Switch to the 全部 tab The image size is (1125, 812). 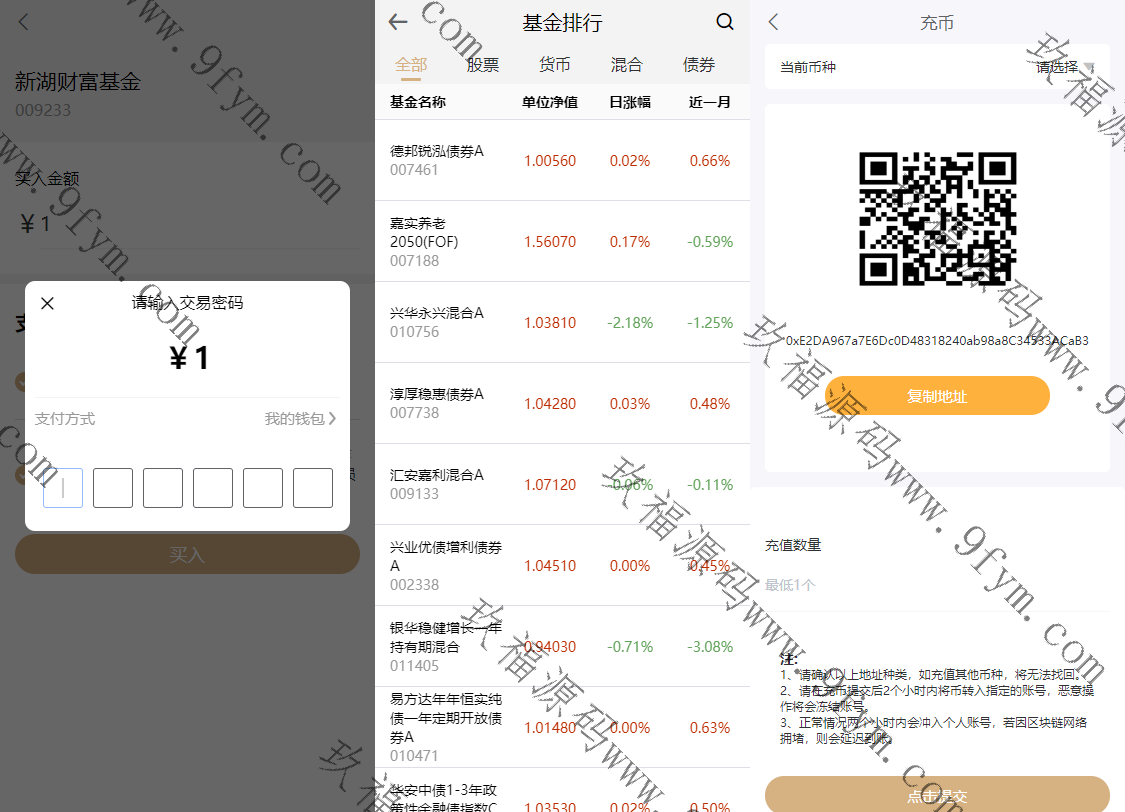[411, 65]
